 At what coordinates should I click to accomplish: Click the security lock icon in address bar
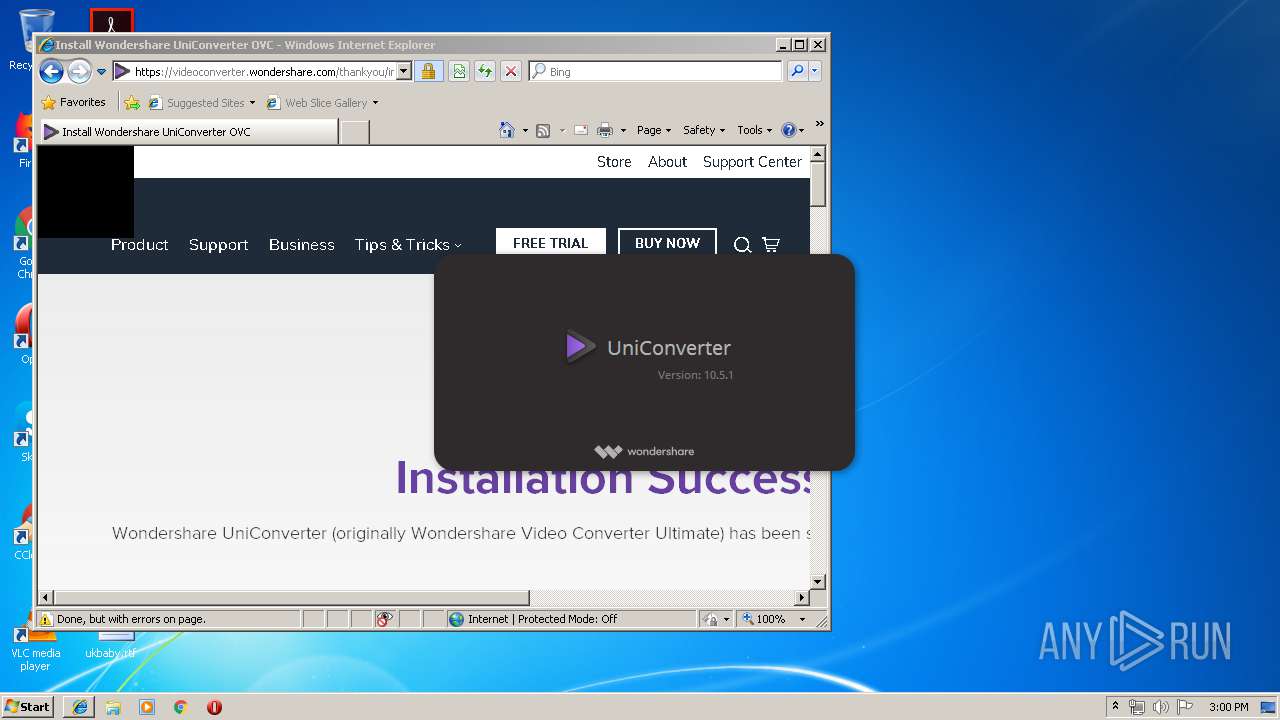428,71
